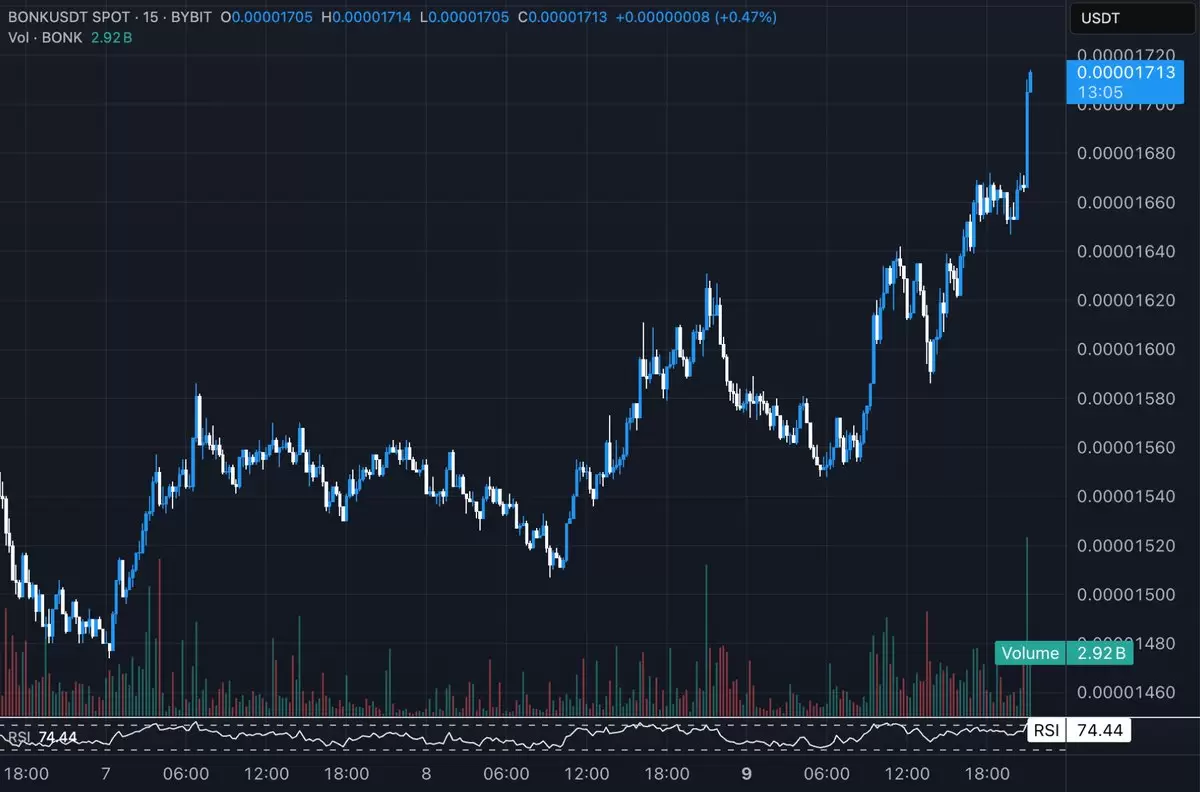Click the Vol · BONK indicator legend
Screen dimensions: 1200x792
69,38
